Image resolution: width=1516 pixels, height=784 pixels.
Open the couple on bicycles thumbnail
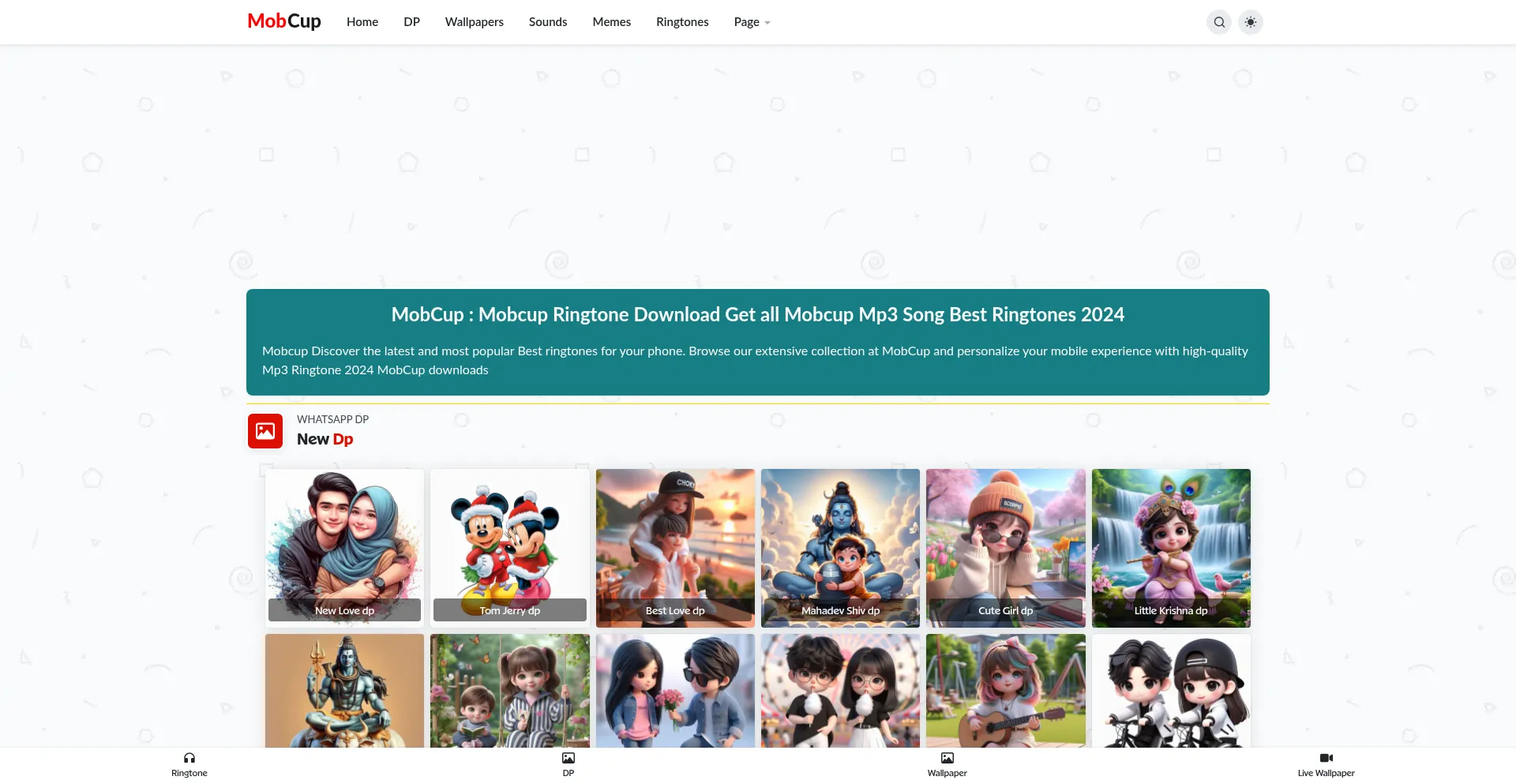(1171, 691)
